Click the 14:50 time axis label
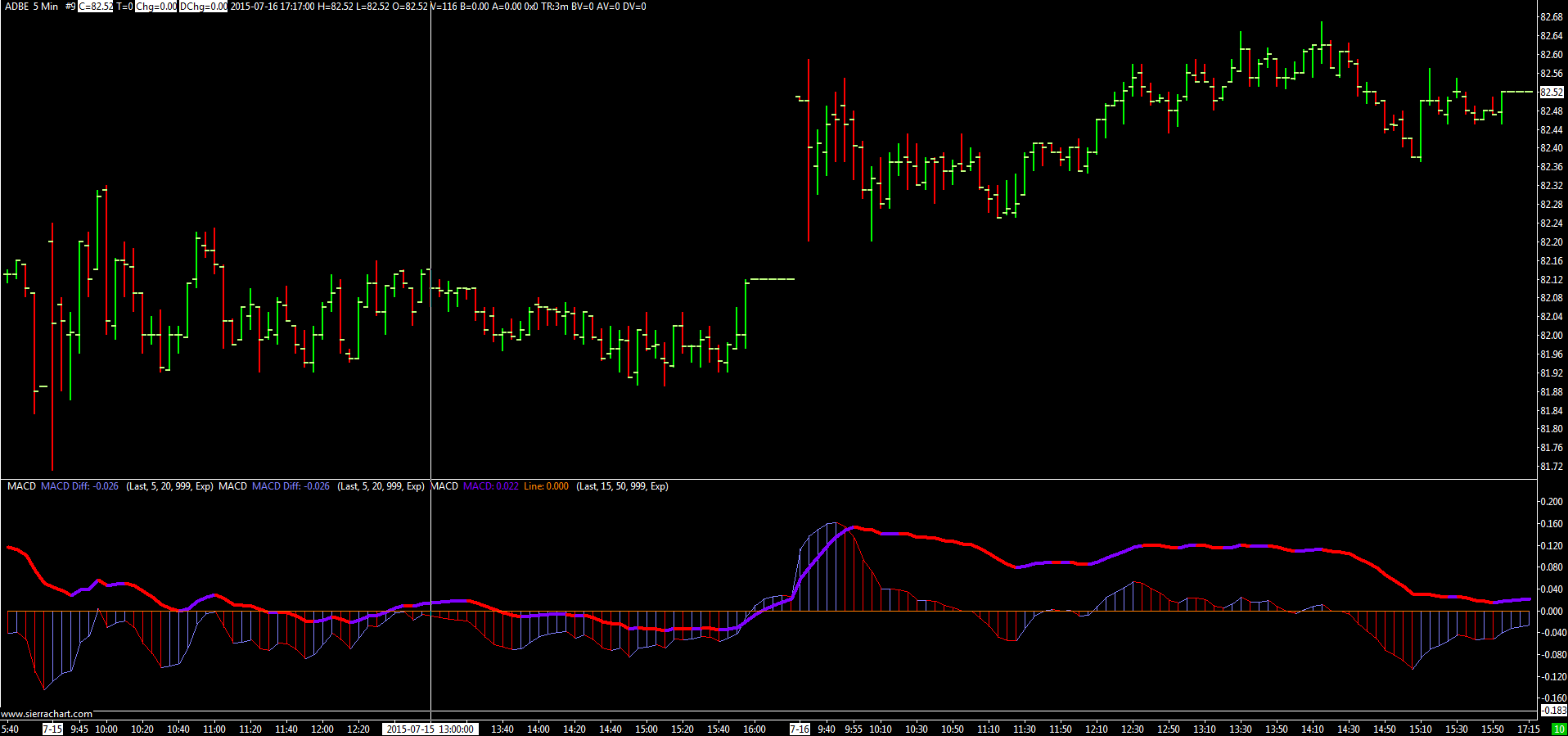1568x736 pixels. click(1385, 729)
